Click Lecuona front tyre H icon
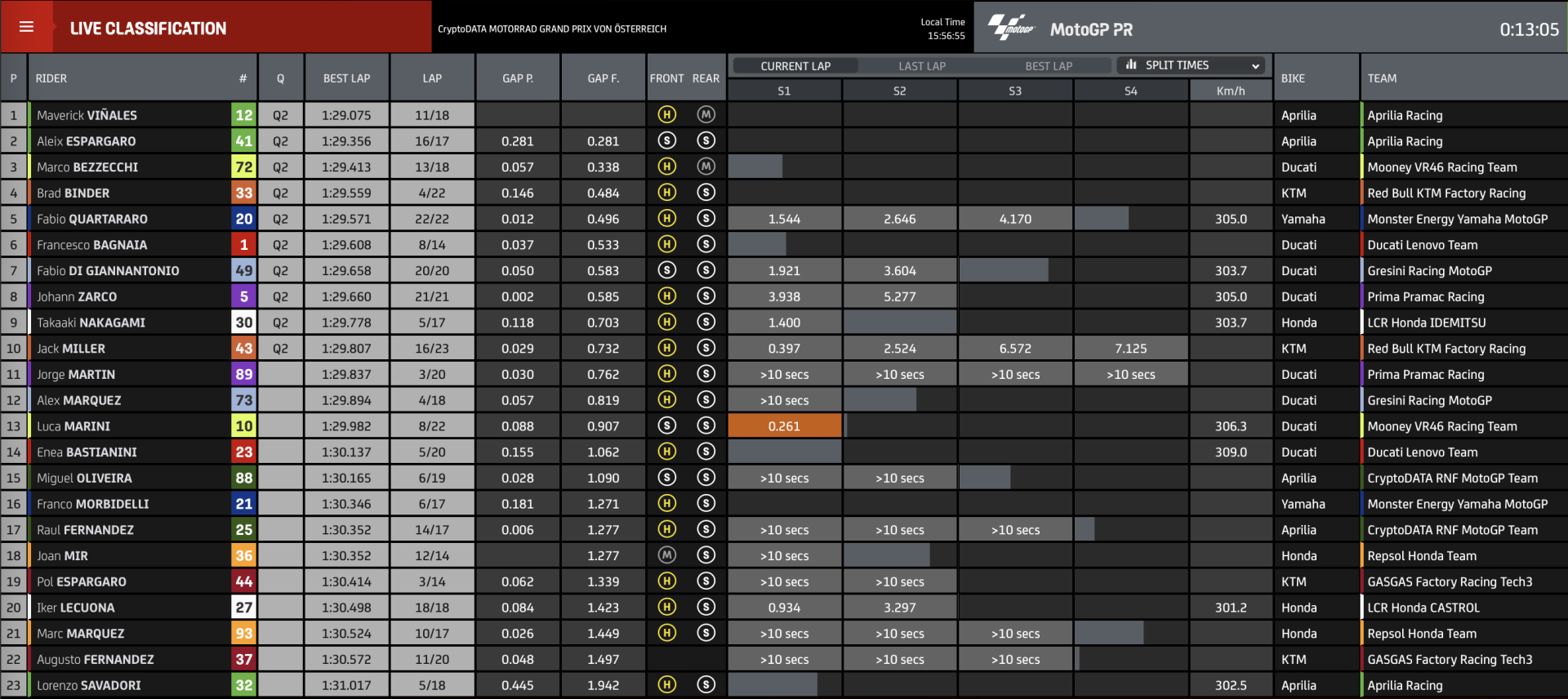This screenshot has height=699, width=1568. [x=666, y=608]
